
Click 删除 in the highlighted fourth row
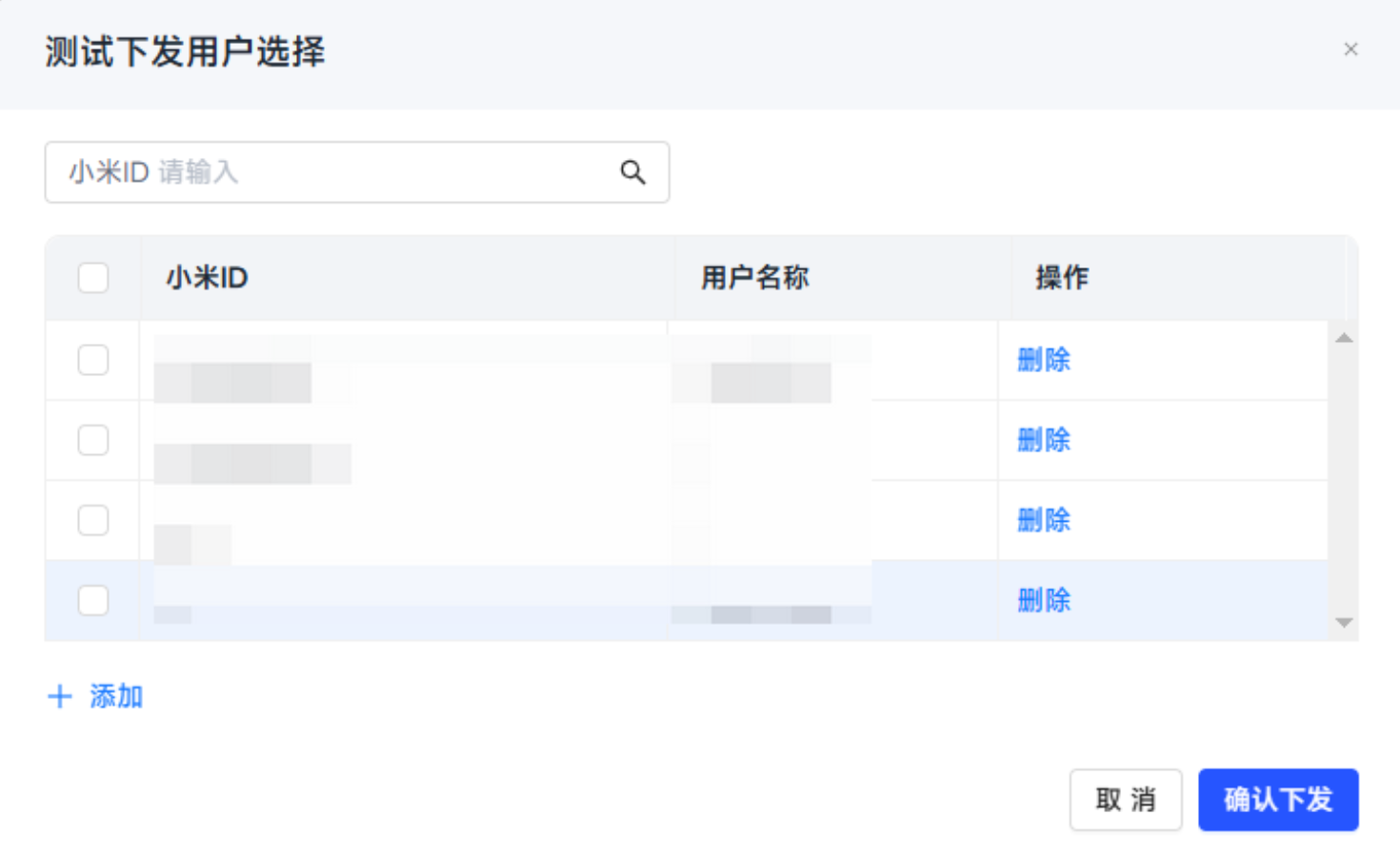click(1044, 600)
